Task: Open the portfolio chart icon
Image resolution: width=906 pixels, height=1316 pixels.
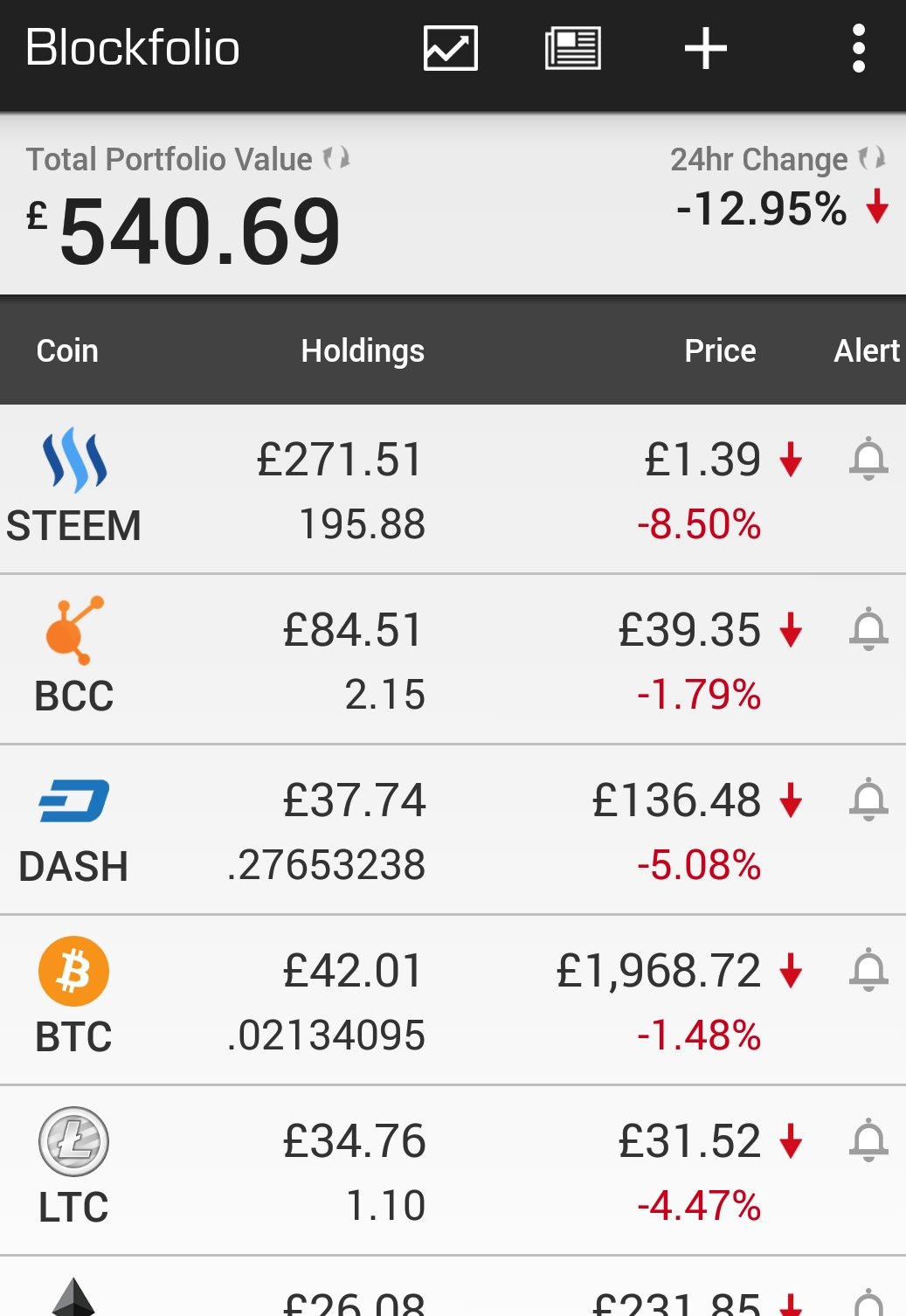Action: (x=450, y=48)
